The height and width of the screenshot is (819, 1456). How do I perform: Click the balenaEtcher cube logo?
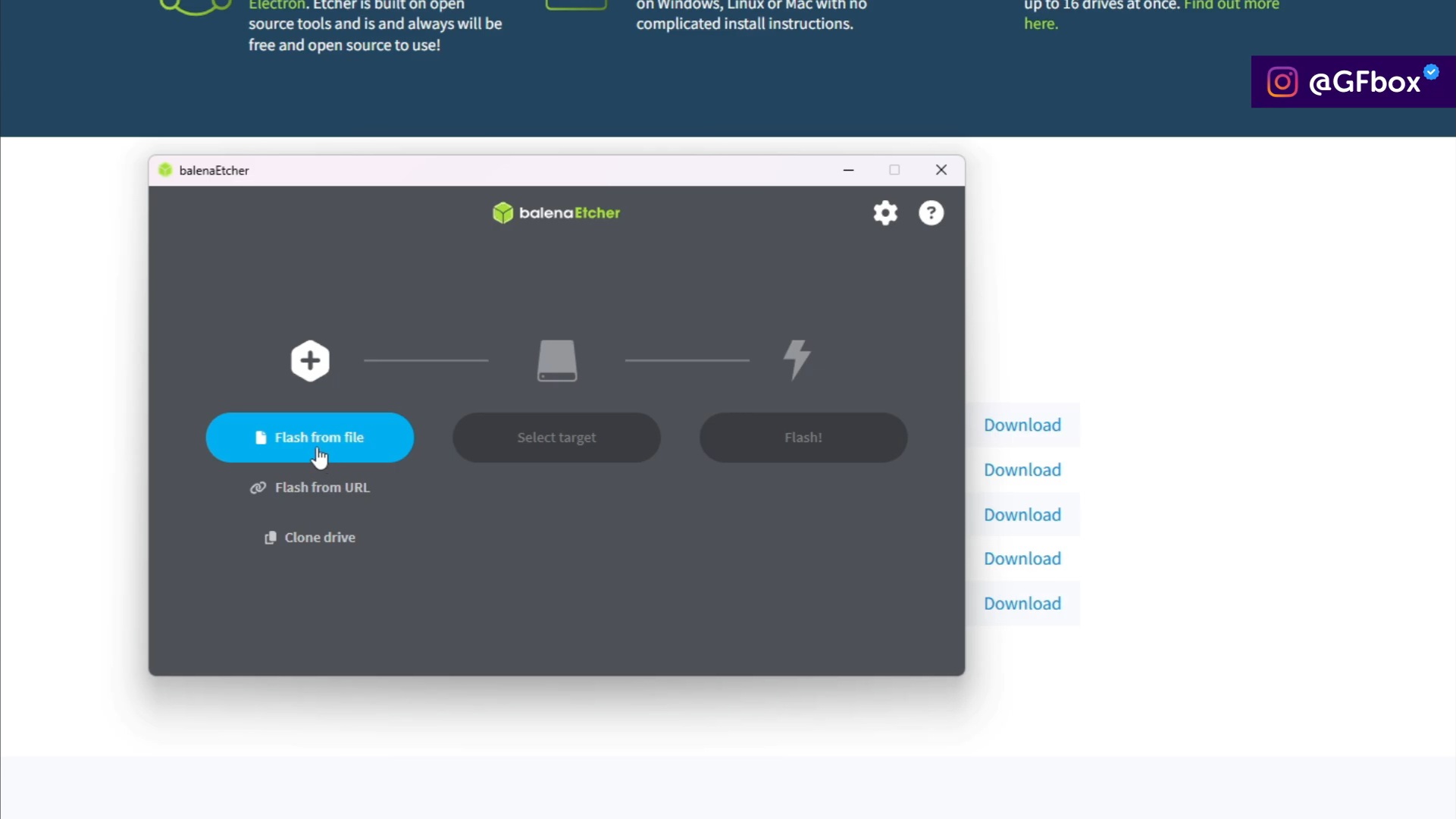pos(503,213)
